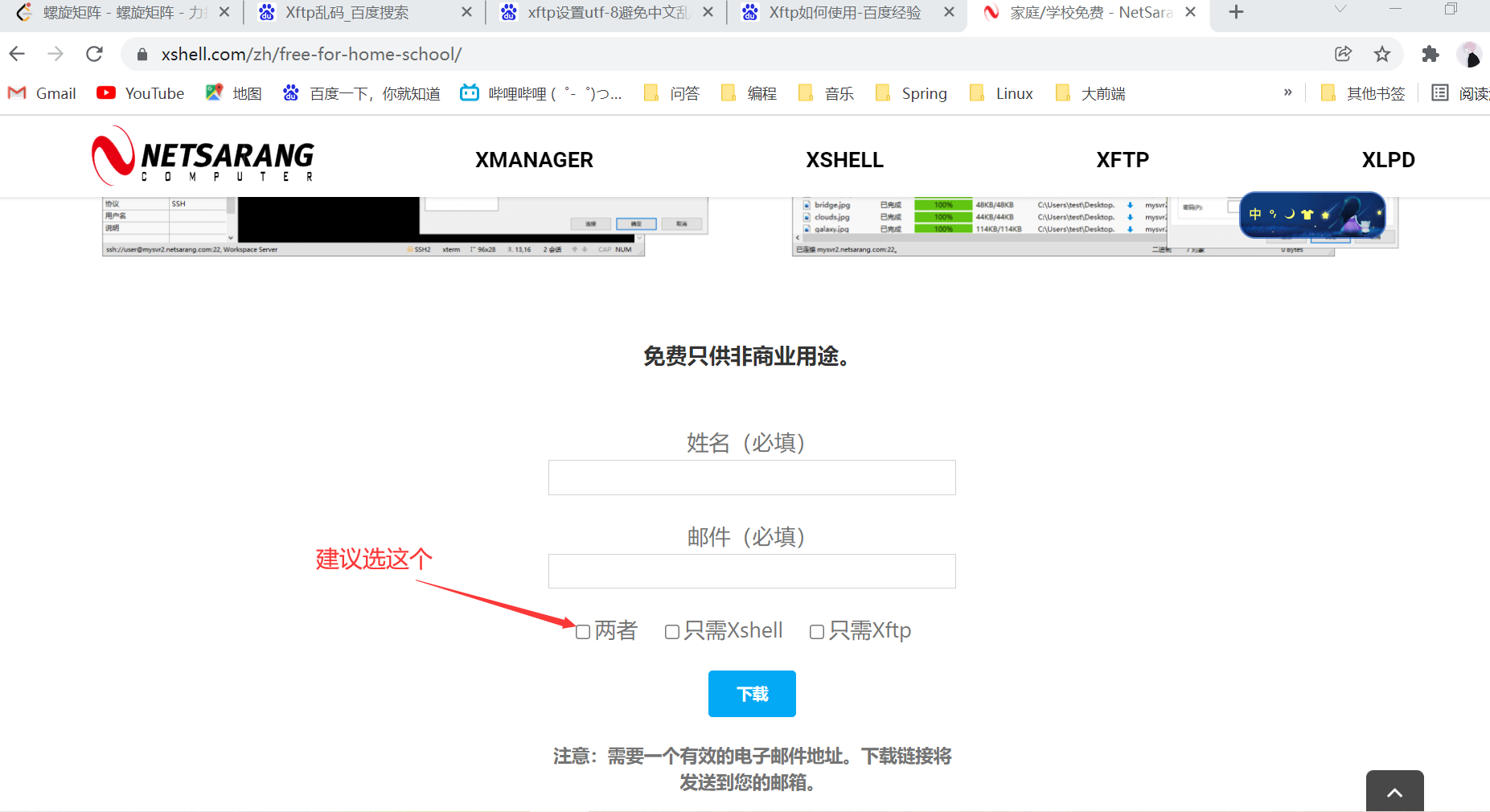Check the 只需Xshell checkbox
1490x812 pixels.
pos(672,632)
